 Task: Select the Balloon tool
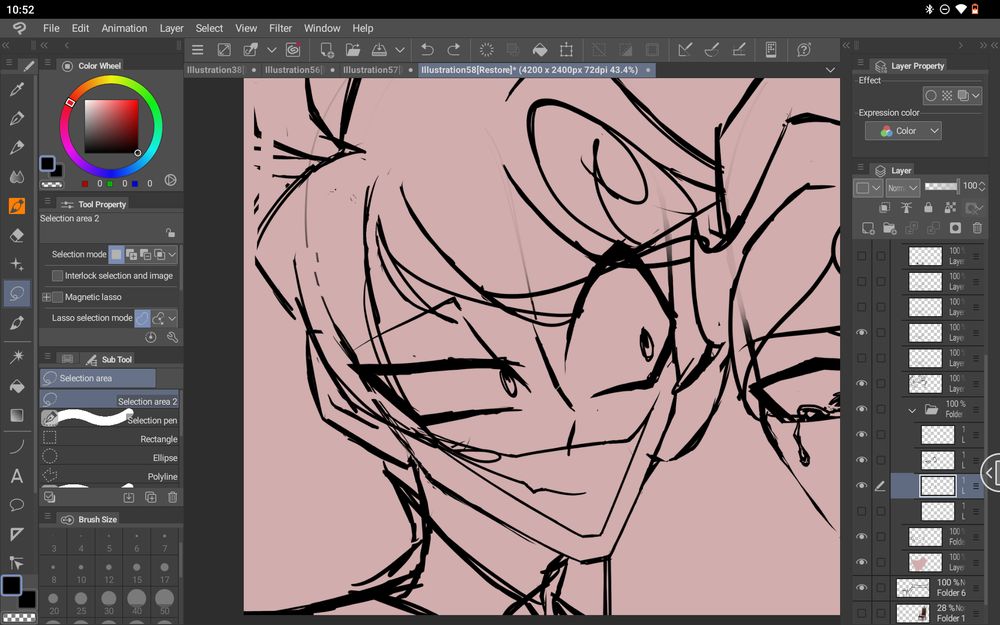[17, 505]
